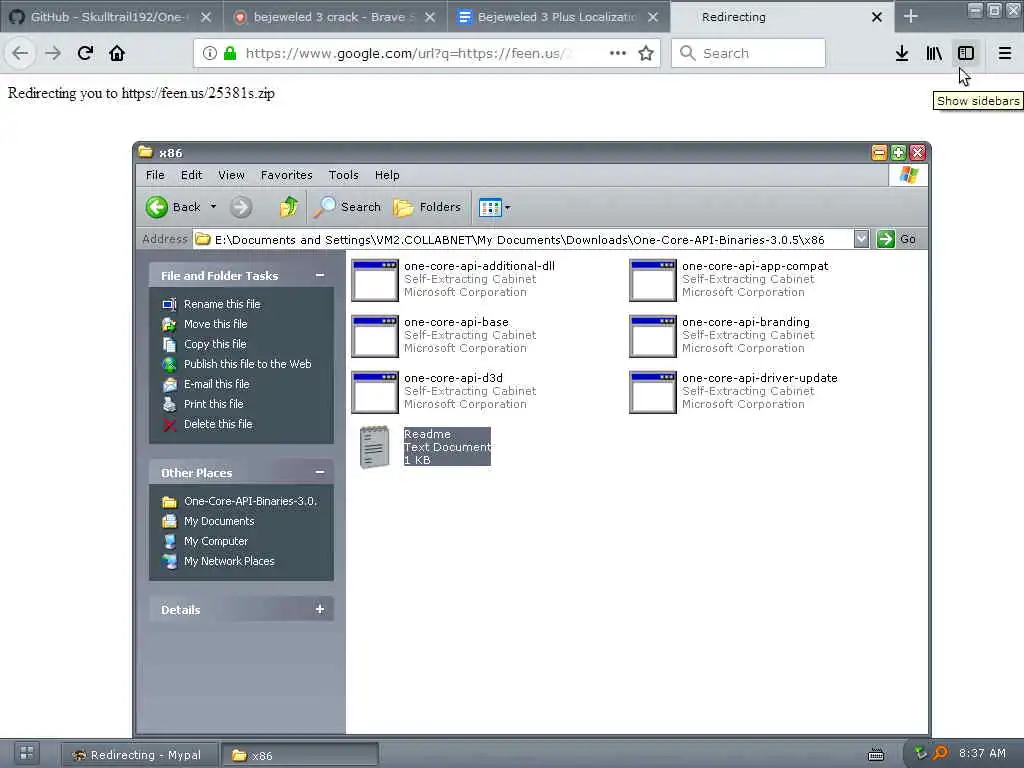This screenshot has height=768, width=1024.
Task: Close the Redirecting tab
Action: pyautogui.click(x=877, y=17)
